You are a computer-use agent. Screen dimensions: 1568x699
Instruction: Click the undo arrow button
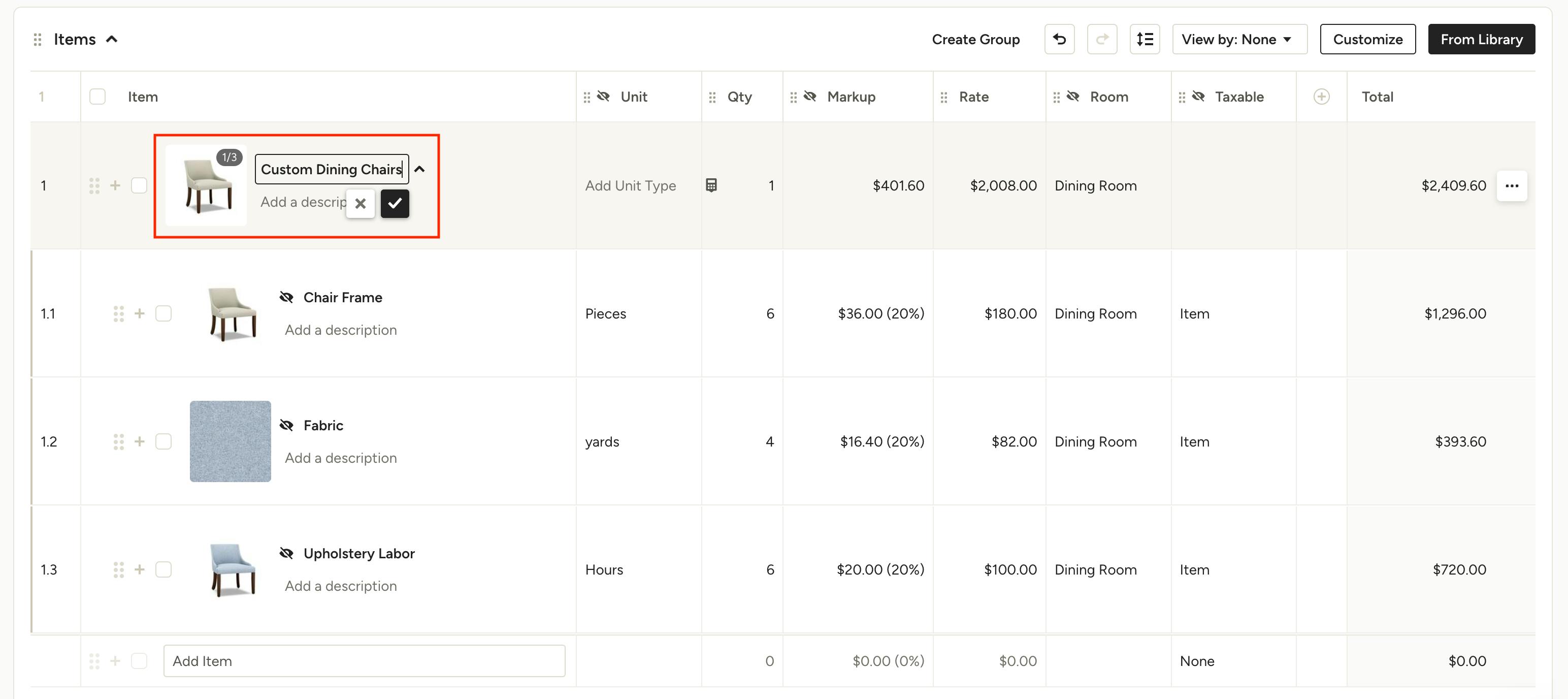point(1059,40)
